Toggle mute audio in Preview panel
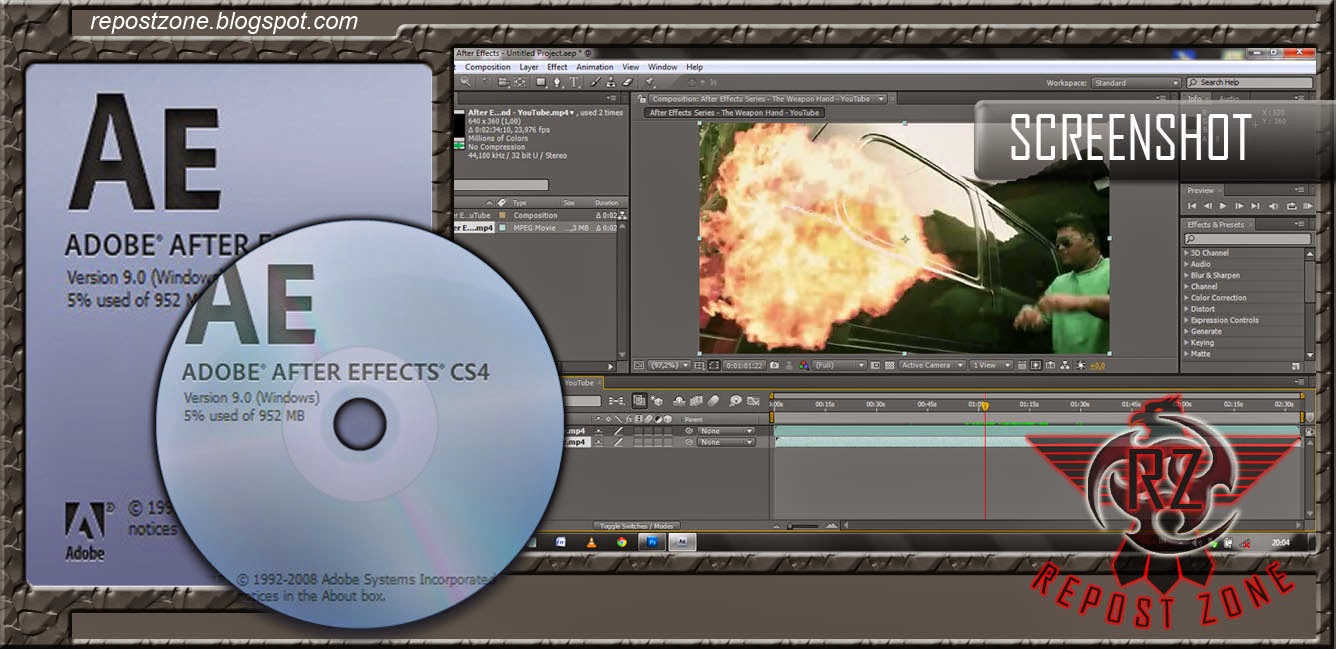This screenshot has height=649, width=1336. tap(1274, 206)
